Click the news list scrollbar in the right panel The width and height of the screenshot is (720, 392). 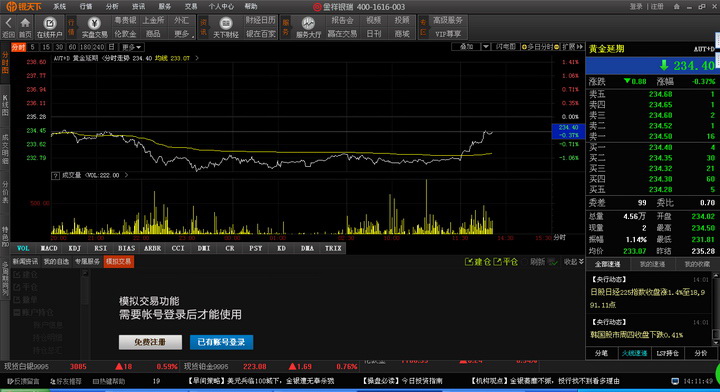(716, 308)
